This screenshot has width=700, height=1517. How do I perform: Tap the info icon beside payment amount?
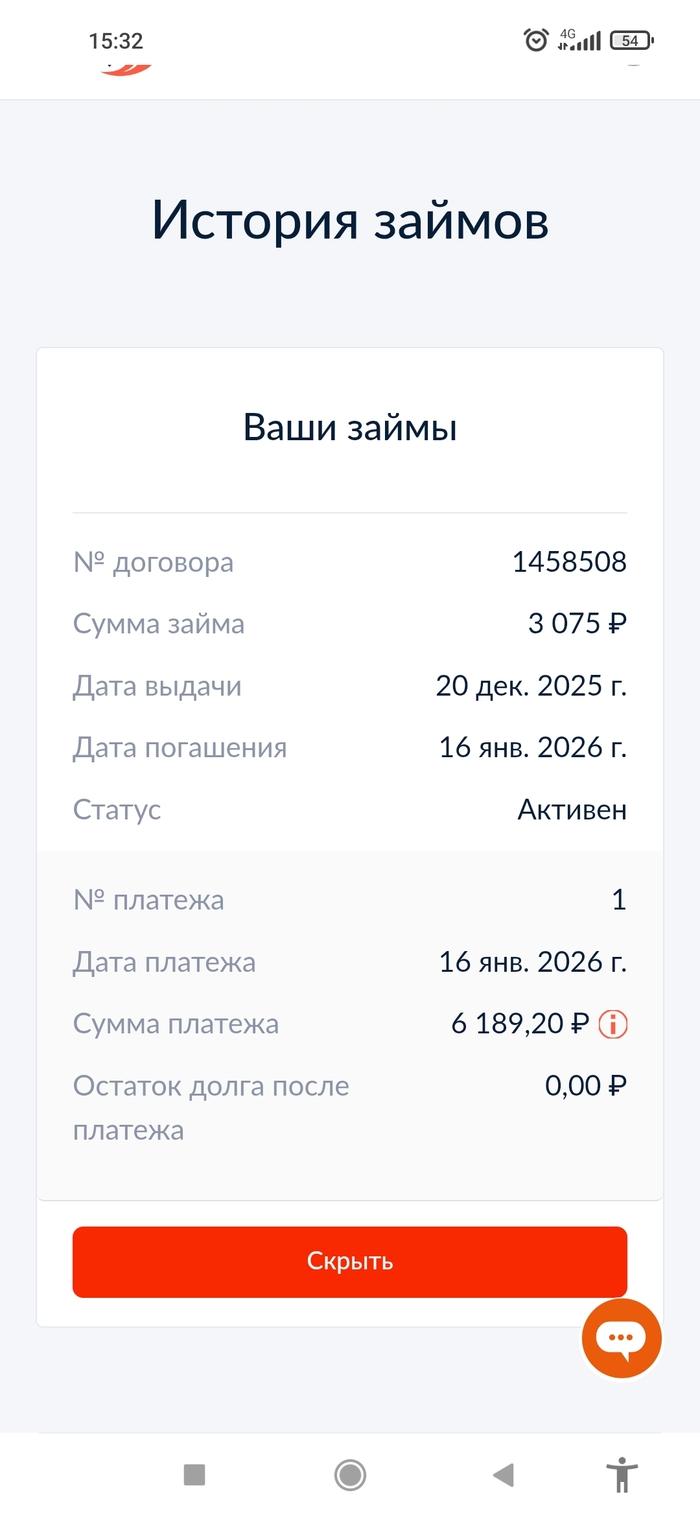(612, 1024)
